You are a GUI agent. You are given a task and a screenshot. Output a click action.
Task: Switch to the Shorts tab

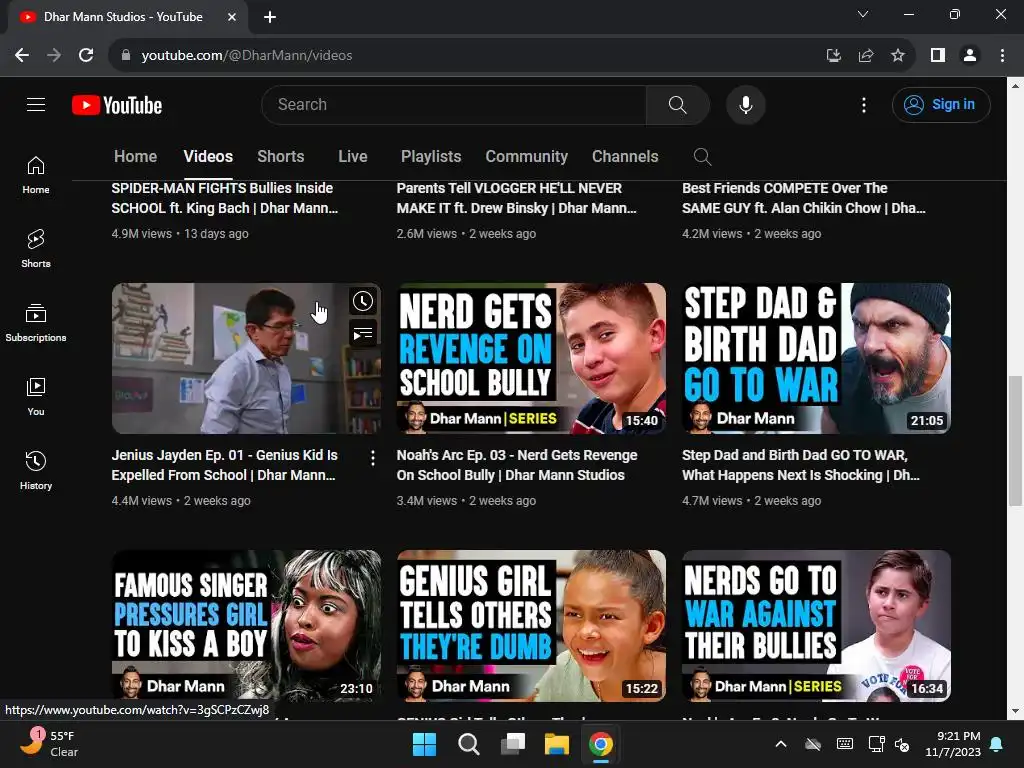[281, 157]
